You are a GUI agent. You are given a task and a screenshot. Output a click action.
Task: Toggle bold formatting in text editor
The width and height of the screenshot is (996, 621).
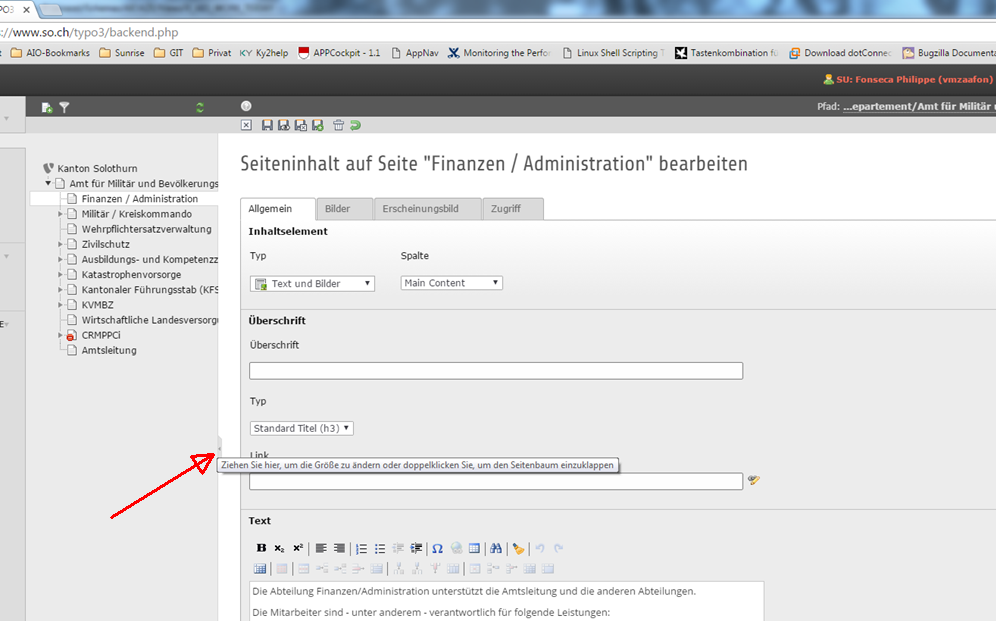pos(261,548)
